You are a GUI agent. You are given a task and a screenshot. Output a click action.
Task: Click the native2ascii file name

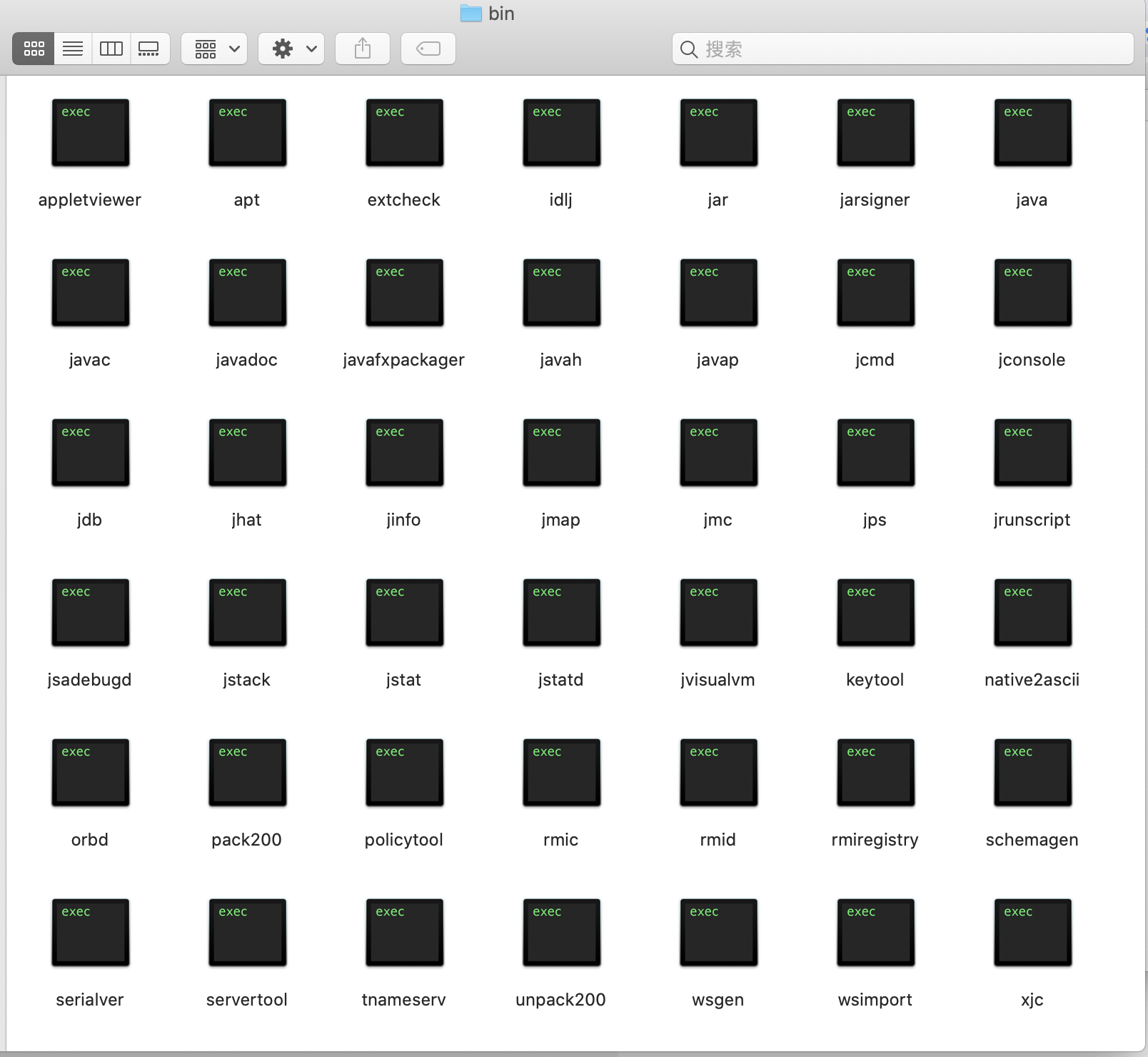[x=1032, y=680]
